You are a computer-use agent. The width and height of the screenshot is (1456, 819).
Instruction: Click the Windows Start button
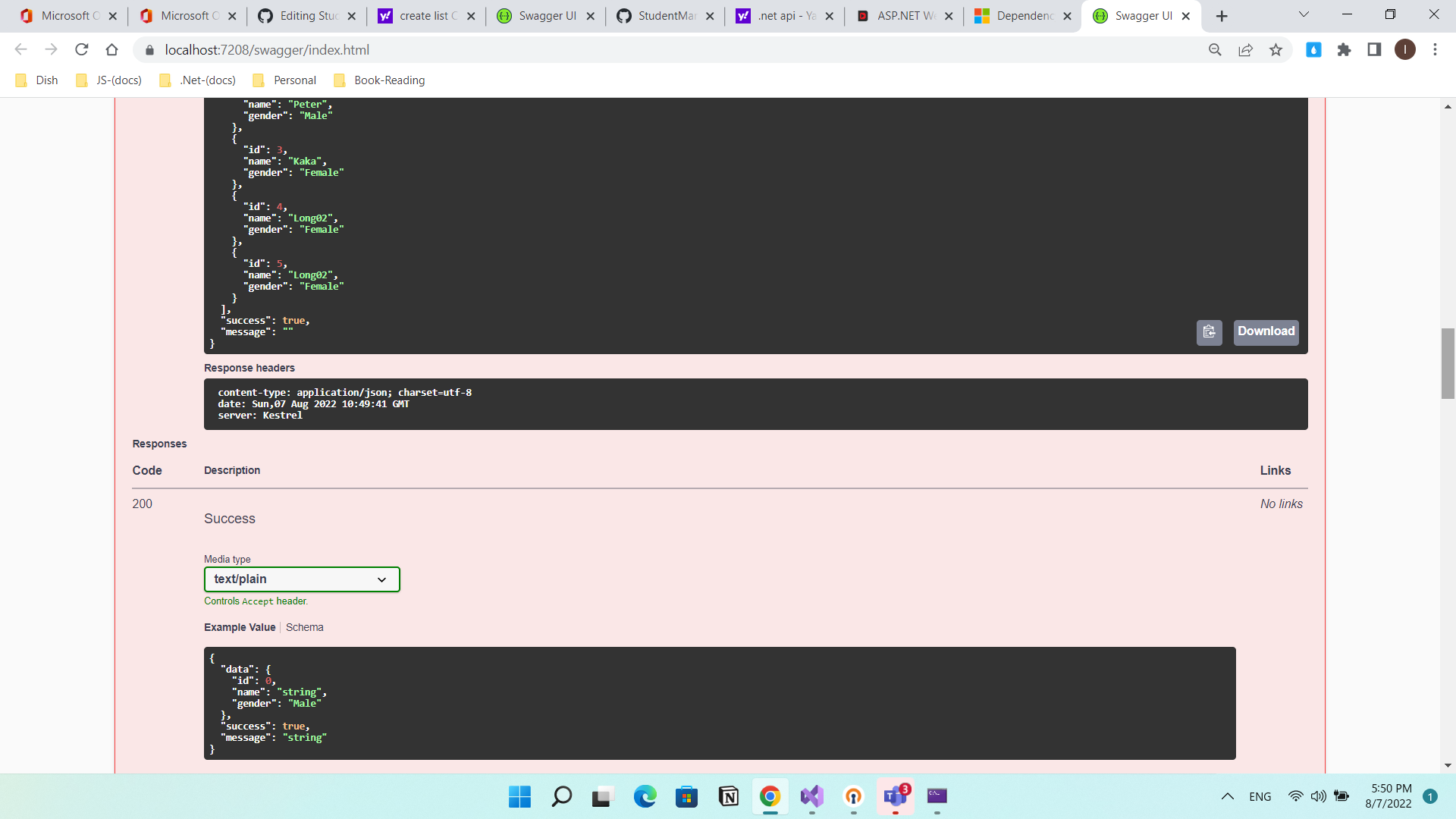(519, 797)
